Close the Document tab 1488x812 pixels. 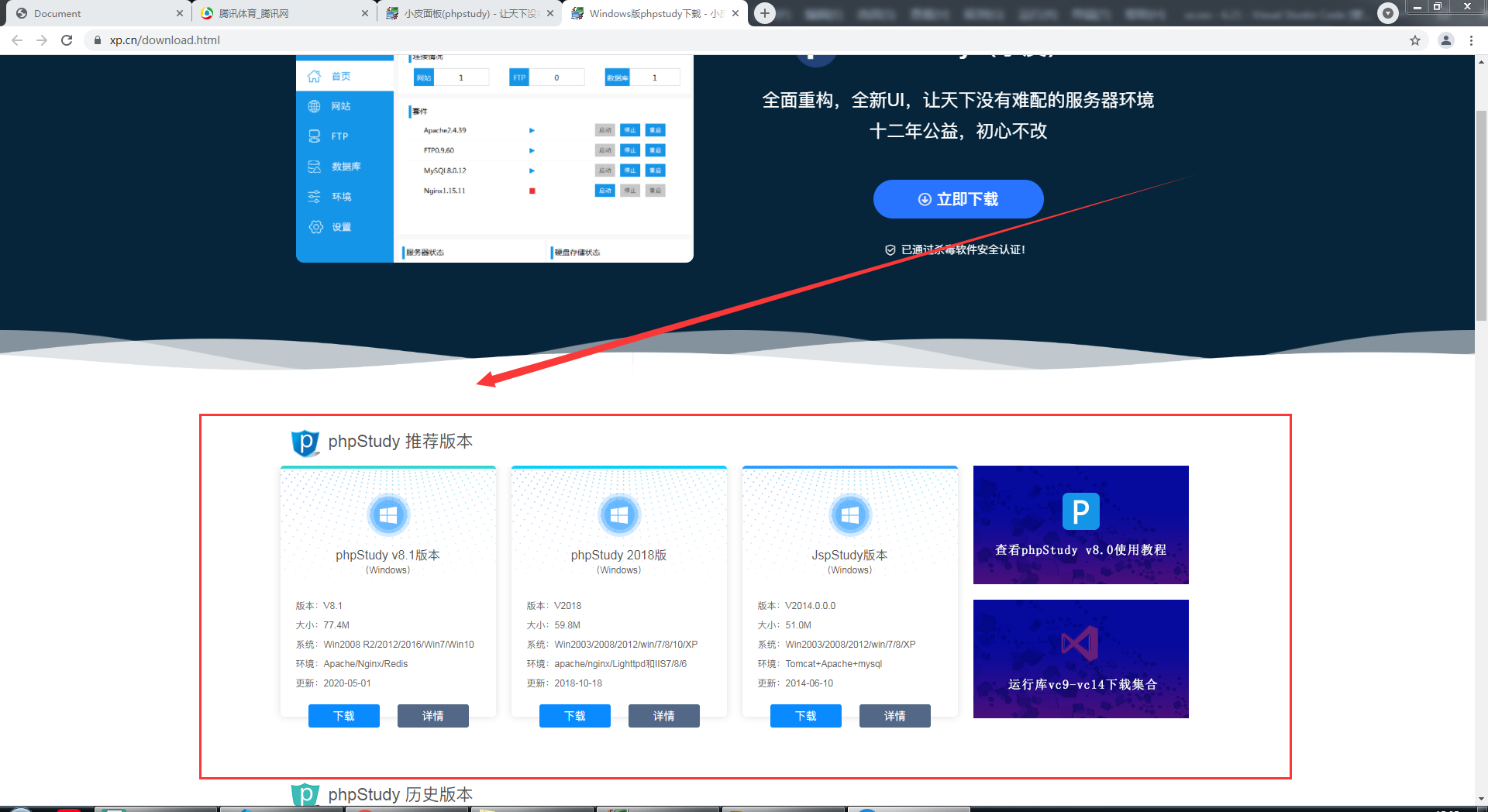180,13
